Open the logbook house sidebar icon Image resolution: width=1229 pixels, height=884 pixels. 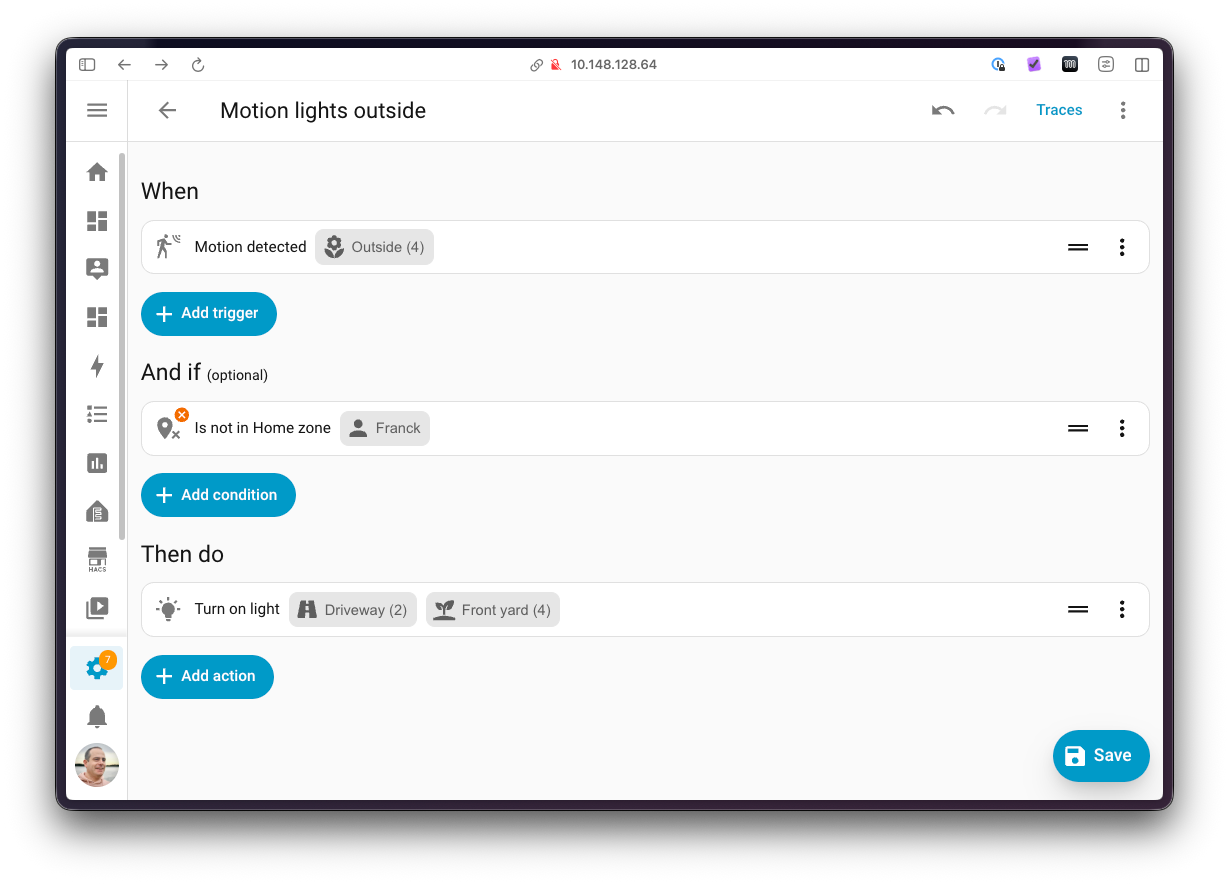97,511
